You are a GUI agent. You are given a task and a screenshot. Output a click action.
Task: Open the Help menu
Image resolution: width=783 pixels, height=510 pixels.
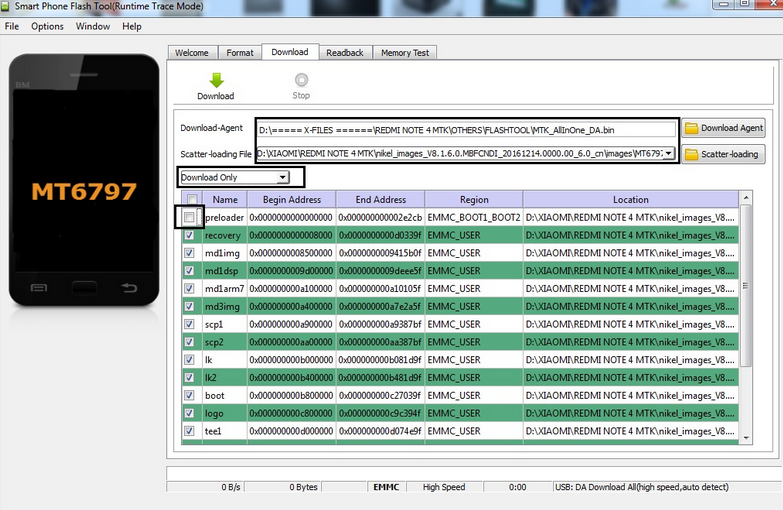tap(132, 26)
